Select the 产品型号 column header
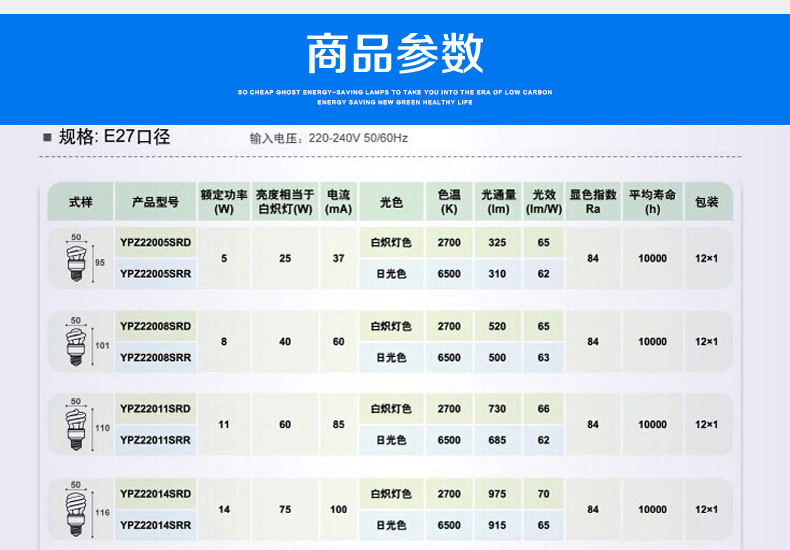Screen dimensions: 790x550 point(155,202)
